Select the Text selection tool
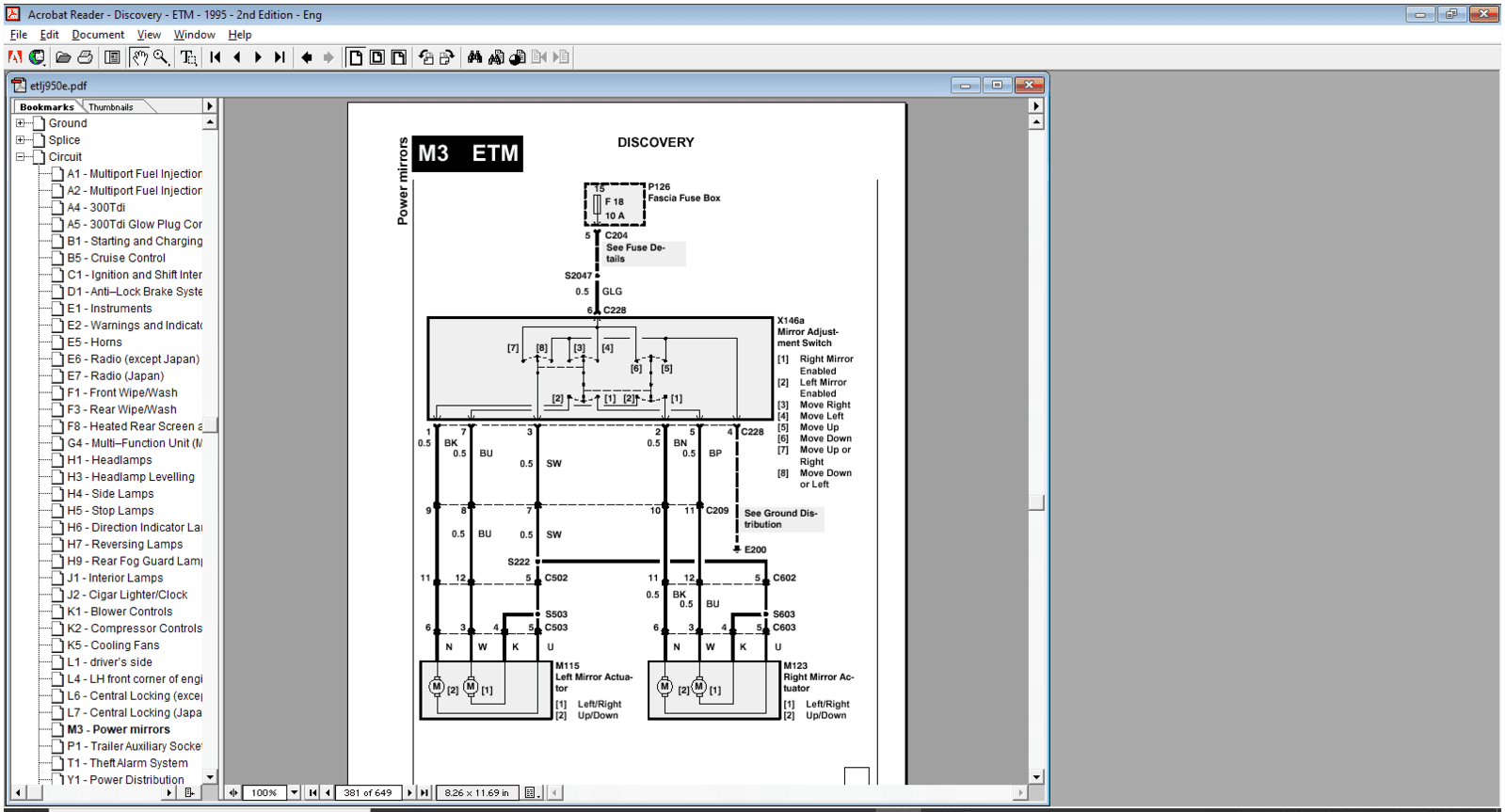This screenshot has width=1505, height=812. [188, 57]
